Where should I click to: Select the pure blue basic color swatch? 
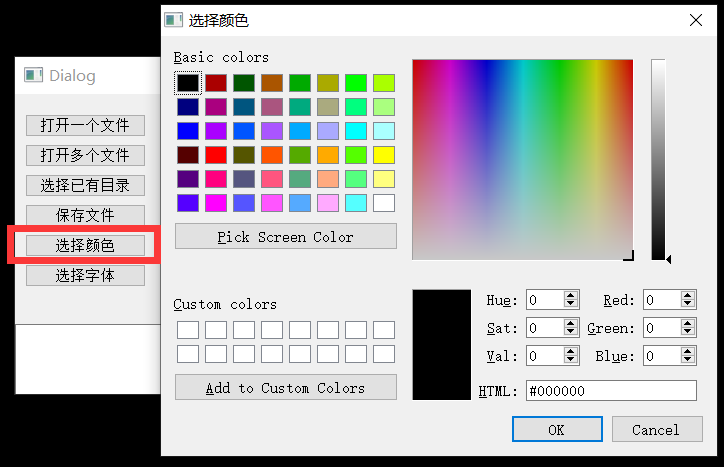coord(188,131)
